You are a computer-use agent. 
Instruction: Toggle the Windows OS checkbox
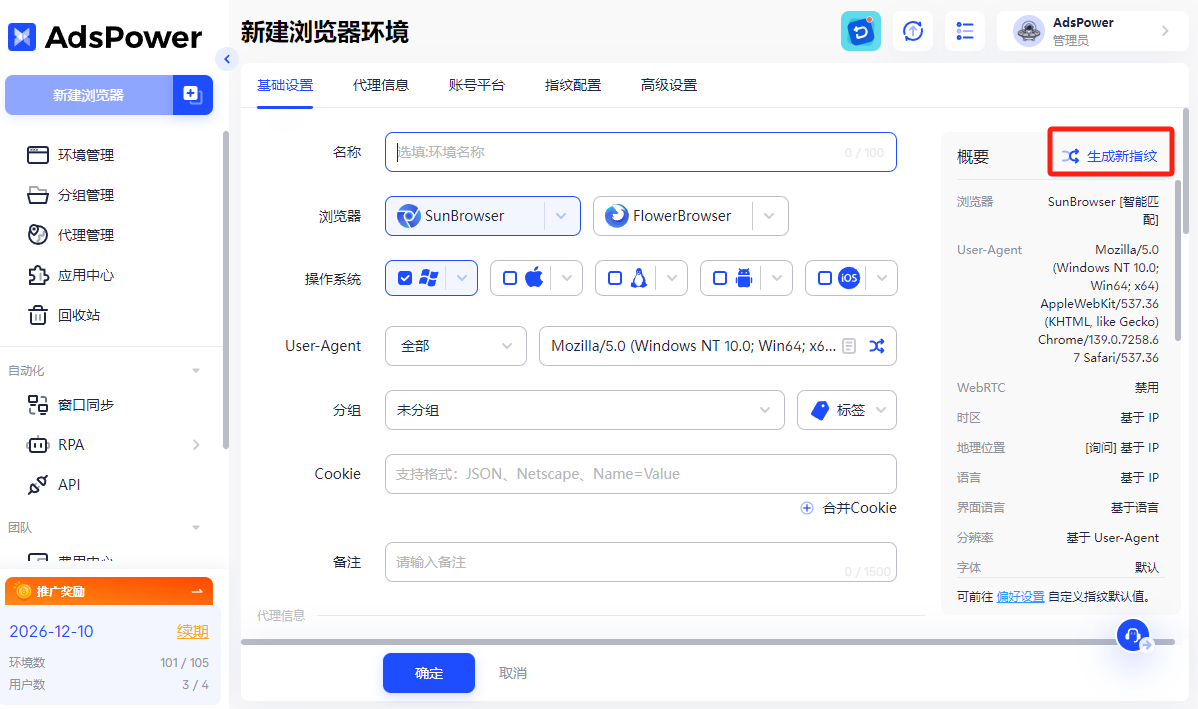tap(406, 278)
